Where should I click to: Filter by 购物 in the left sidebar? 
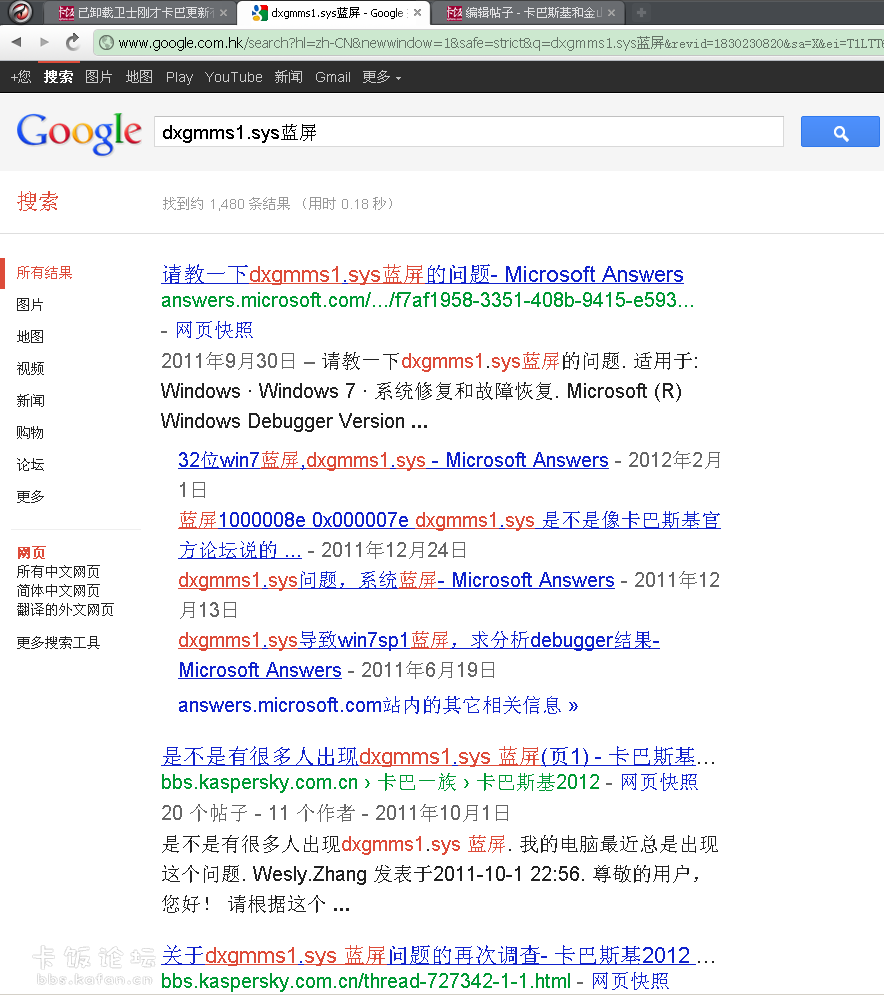point(30,433)
